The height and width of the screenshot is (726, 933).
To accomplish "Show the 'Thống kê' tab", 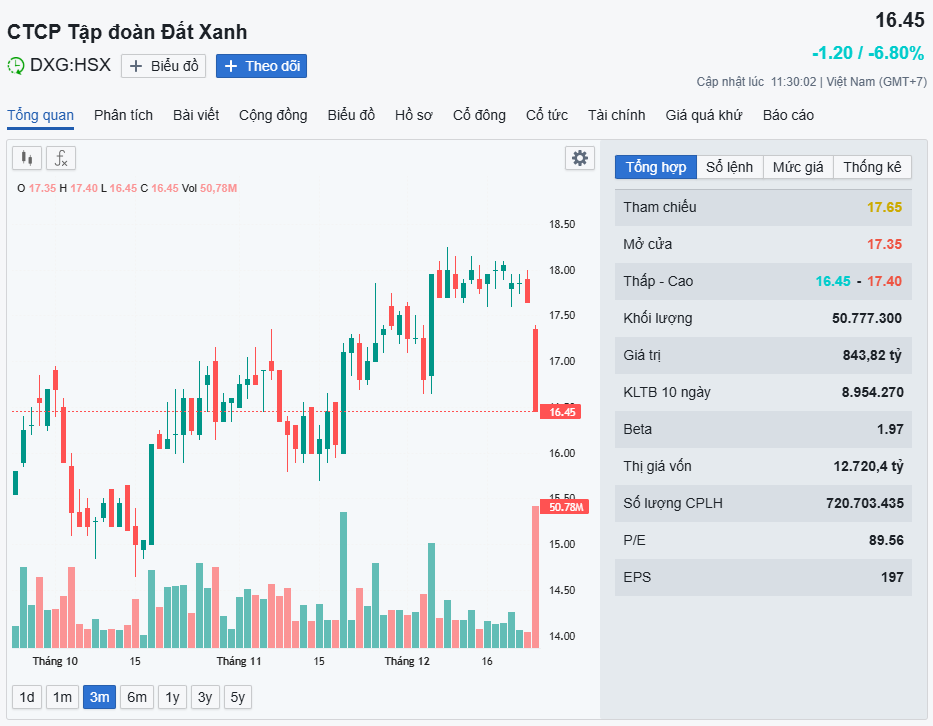I will 872,167.
